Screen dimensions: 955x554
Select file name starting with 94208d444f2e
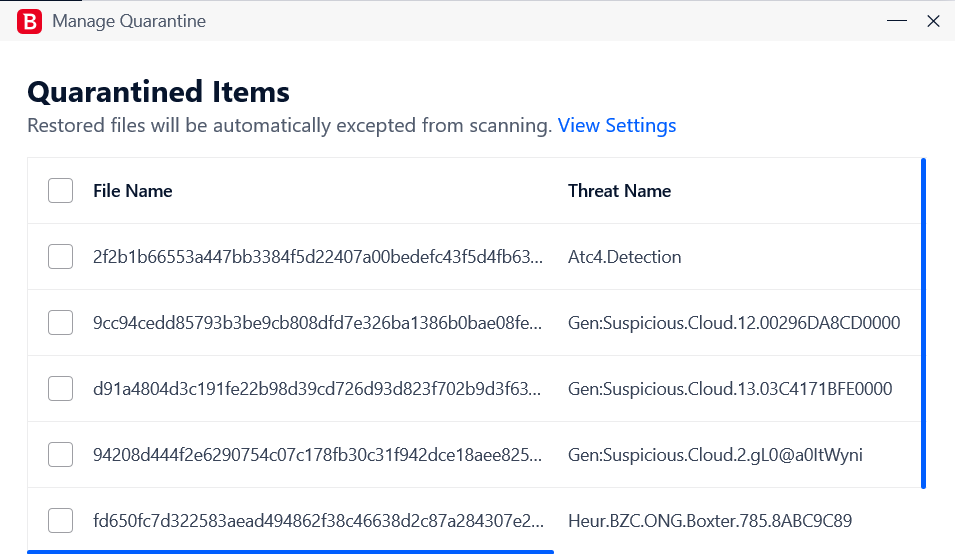click(x=317, y=455)
